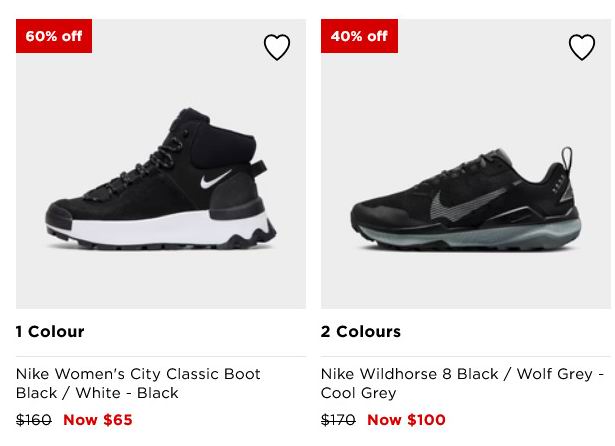The height and width of the screenshot is (446, 615).
Task: Select the 1 Colour label
Action: point(50,331)
